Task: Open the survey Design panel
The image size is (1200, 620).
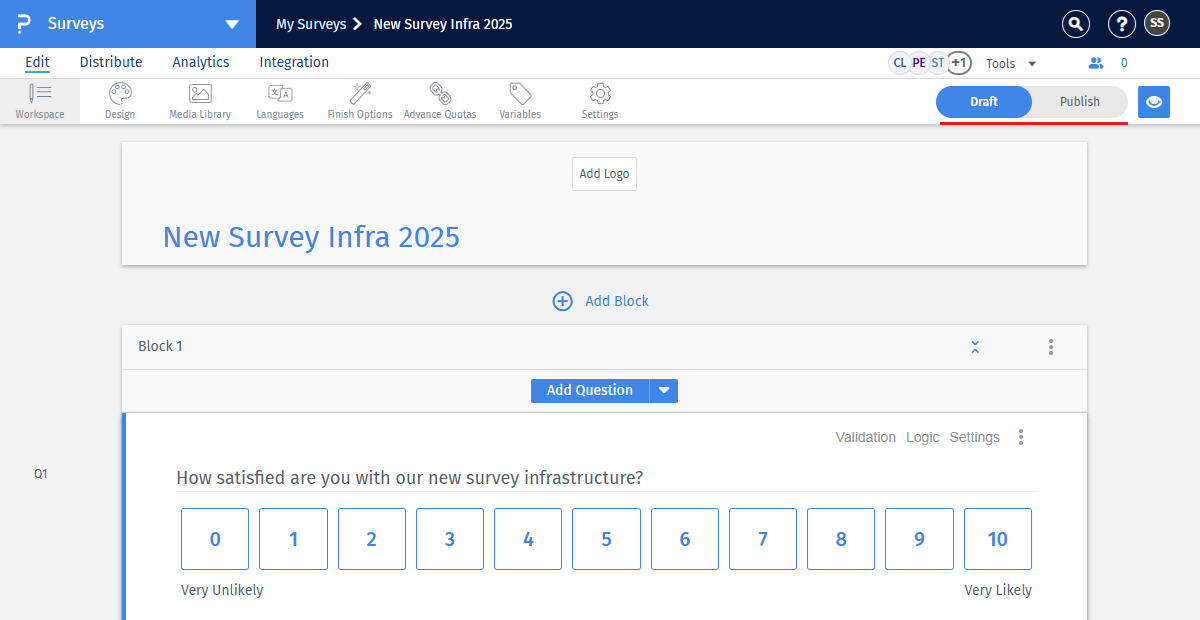Action: pos(119,100)
